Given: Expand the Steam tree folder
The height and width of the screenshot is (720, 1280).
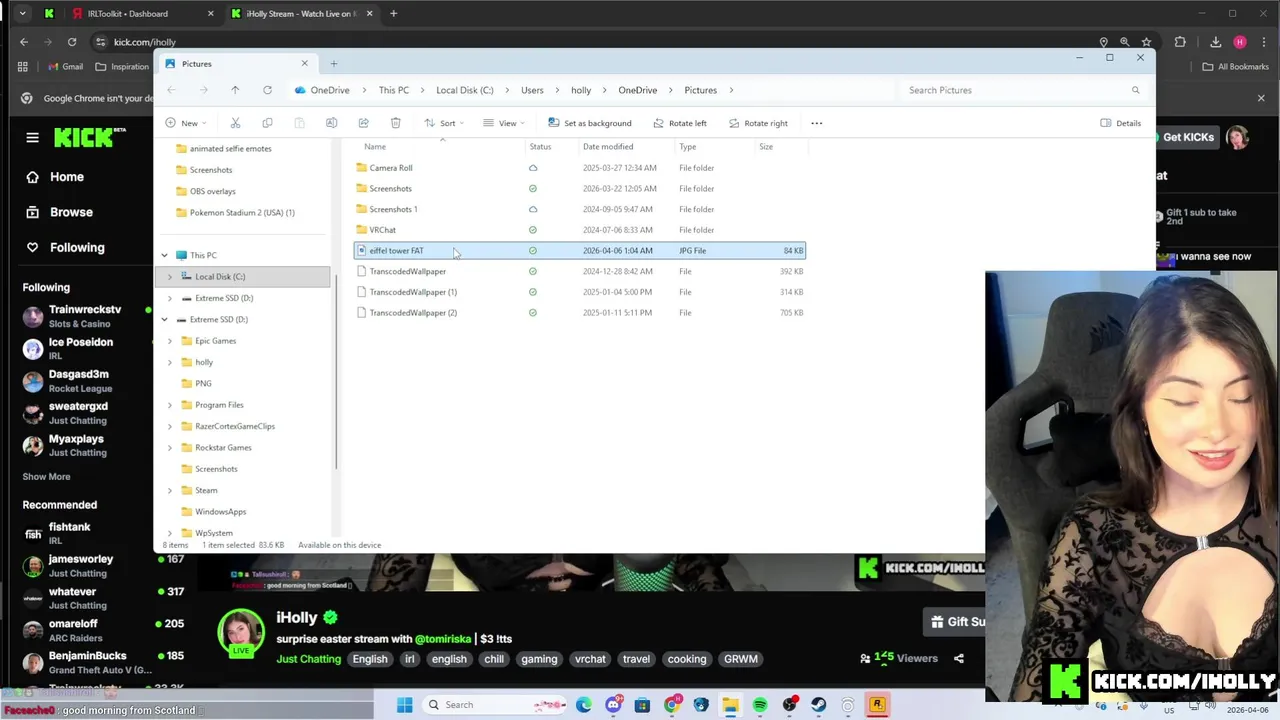Looking at the screenshot, I should tap(169, 490).
